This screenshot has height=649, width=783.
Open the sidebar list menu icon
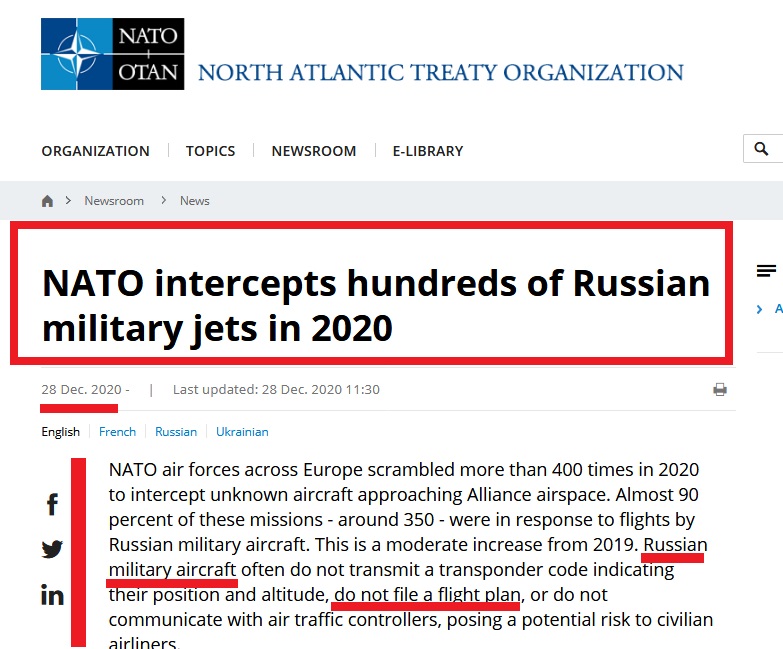tap(766, 271)
